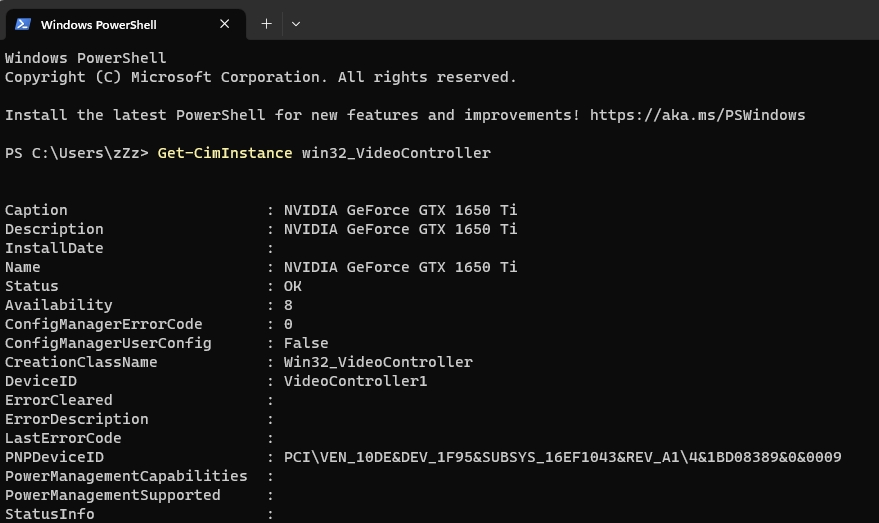Click the CreationClassName value Win32_VideoController
879x523 pixels.
[x=378, y=362]
